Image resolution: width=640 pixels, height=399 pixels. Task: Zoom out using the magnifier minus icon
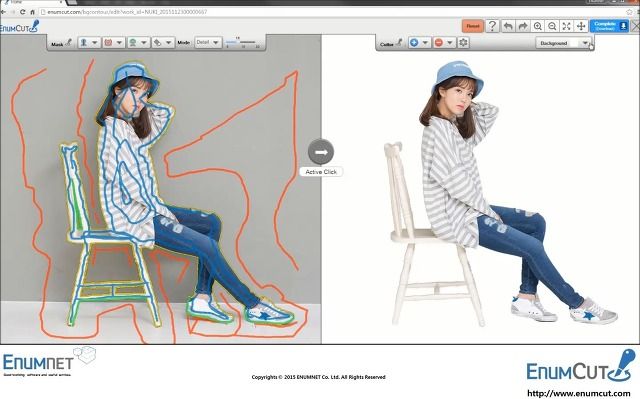coord(552,26)
